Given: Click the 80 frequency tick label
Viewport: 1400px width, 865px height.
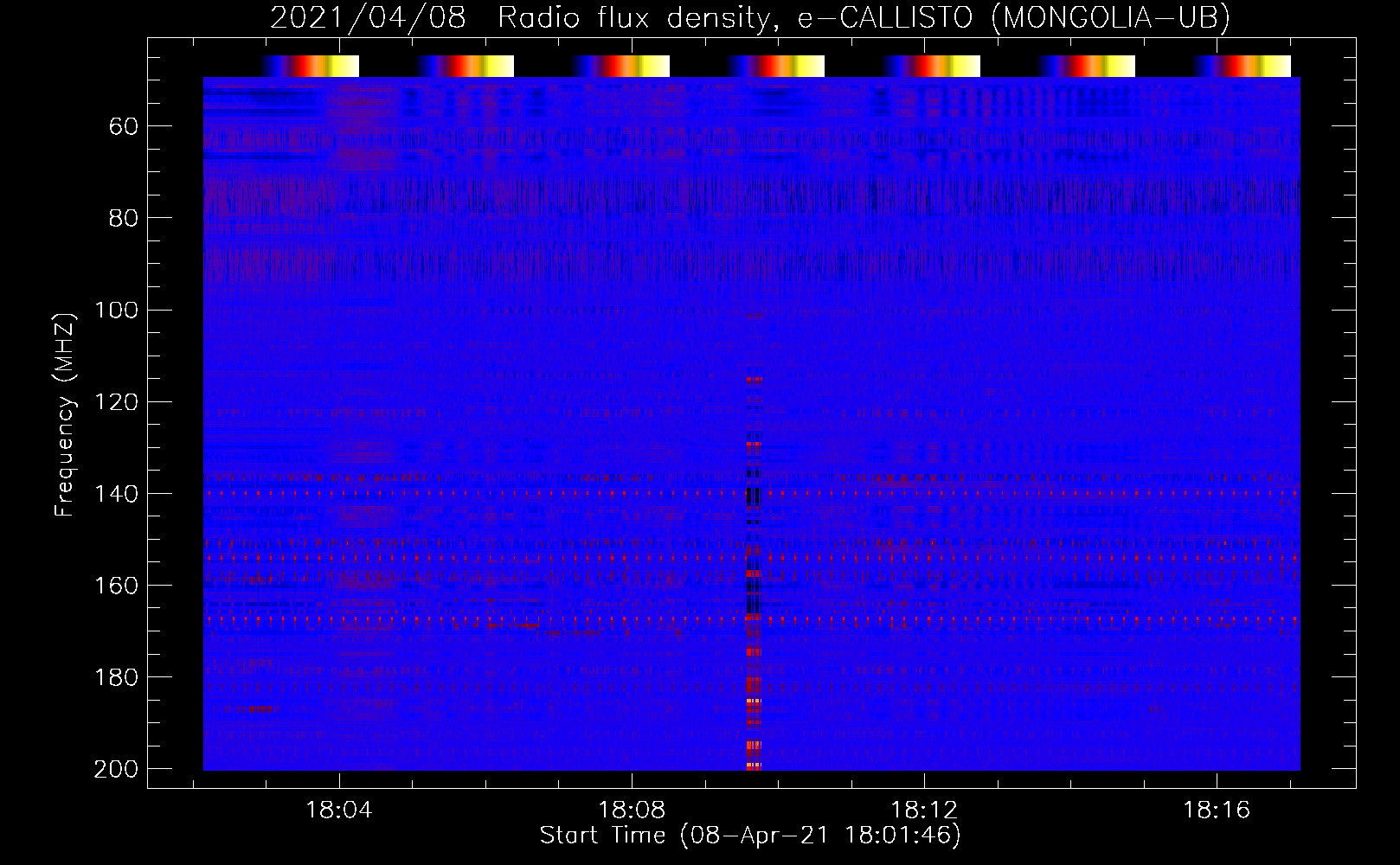Looking at the screenshot, I should point(123,218).
